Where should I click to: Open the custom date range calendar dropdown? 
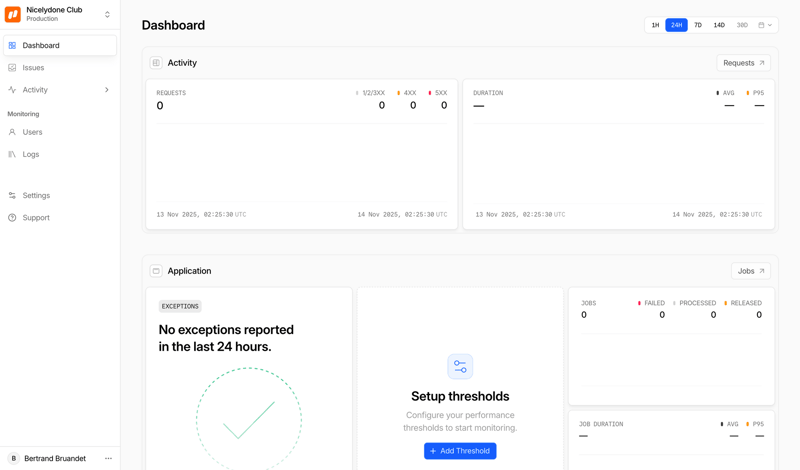765,25
